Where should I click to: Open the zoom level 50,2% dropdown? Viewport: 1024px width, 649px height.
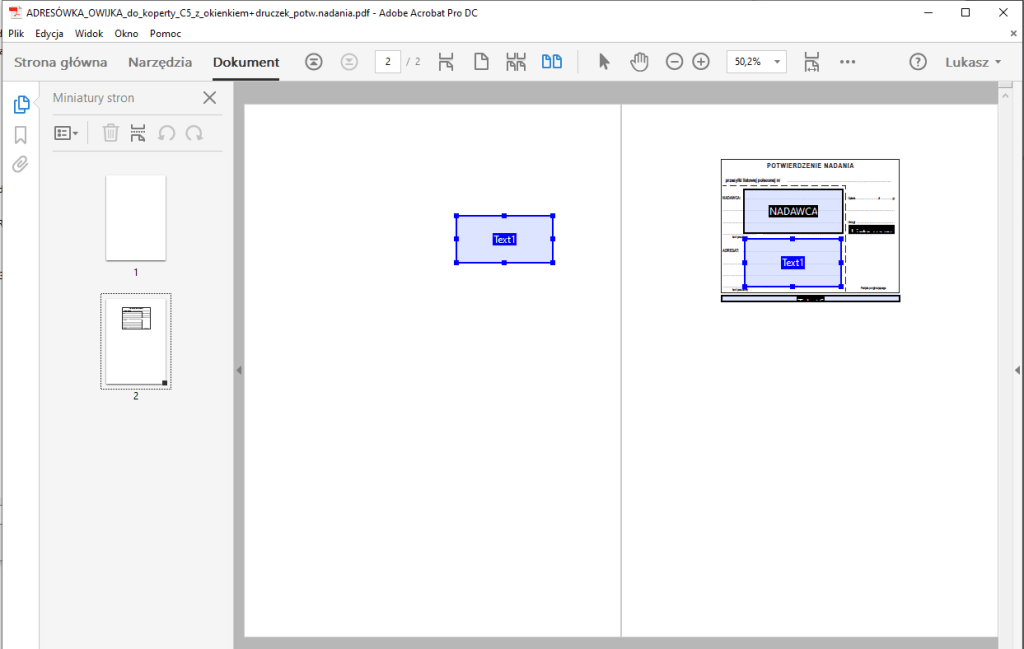[x=756, y=62]
